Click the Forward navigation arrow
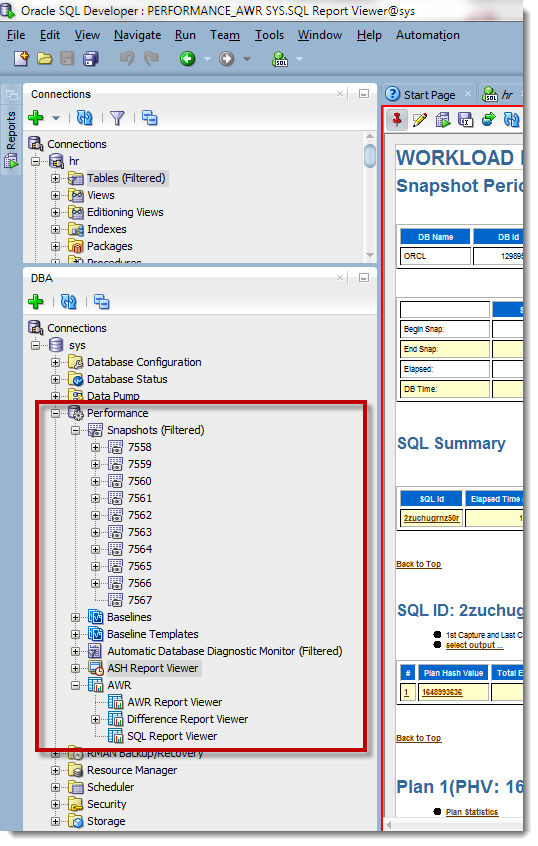The height and width of the screenshot is (846, 538). click(227, 58)
